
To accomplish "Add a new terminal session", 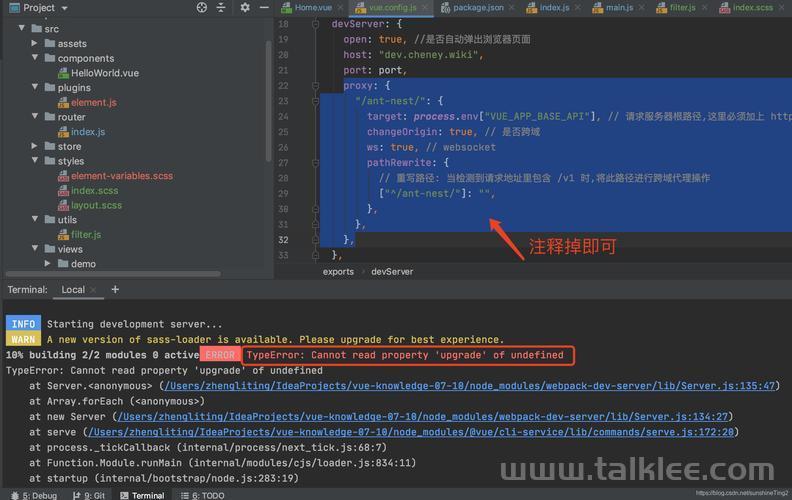I will coord(115,289).
